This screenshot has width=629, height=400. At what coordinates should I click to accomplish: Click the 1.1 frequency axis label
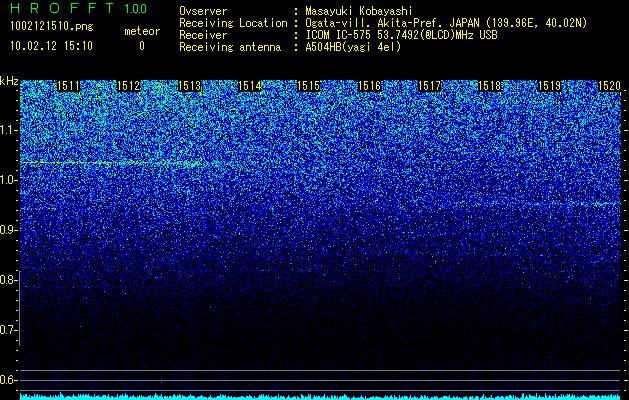click(9, 130)
